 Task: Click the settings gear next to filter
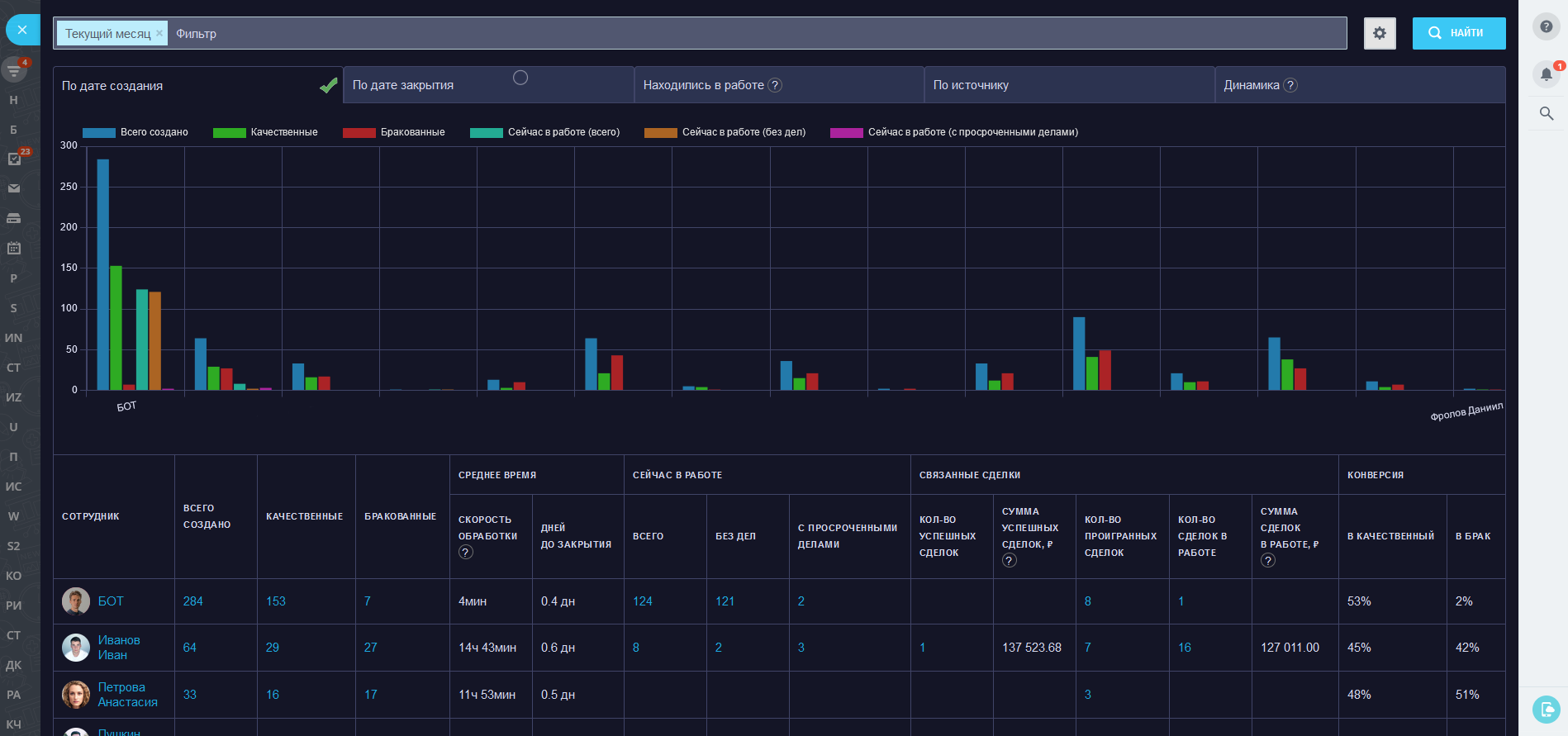(1379, 33)
